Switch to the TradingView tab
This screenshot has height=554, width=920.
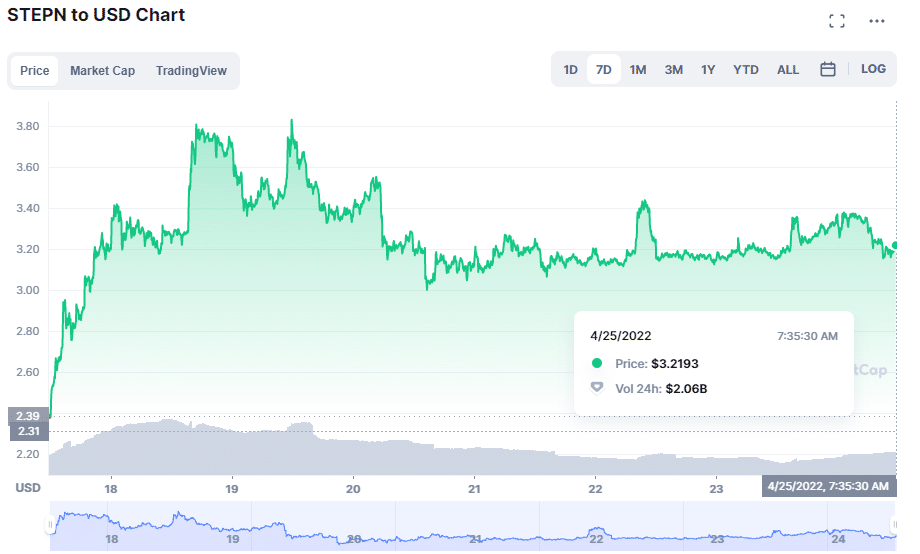pyautogui.click(x=191, y=71)
